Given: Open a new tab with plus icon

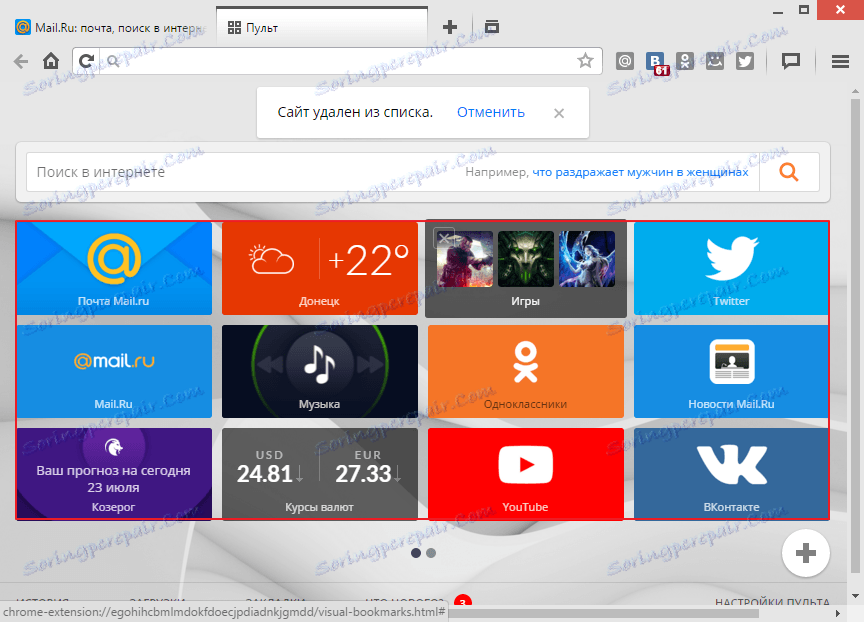Looking at the screenshot, I should [x=450, y=27].
